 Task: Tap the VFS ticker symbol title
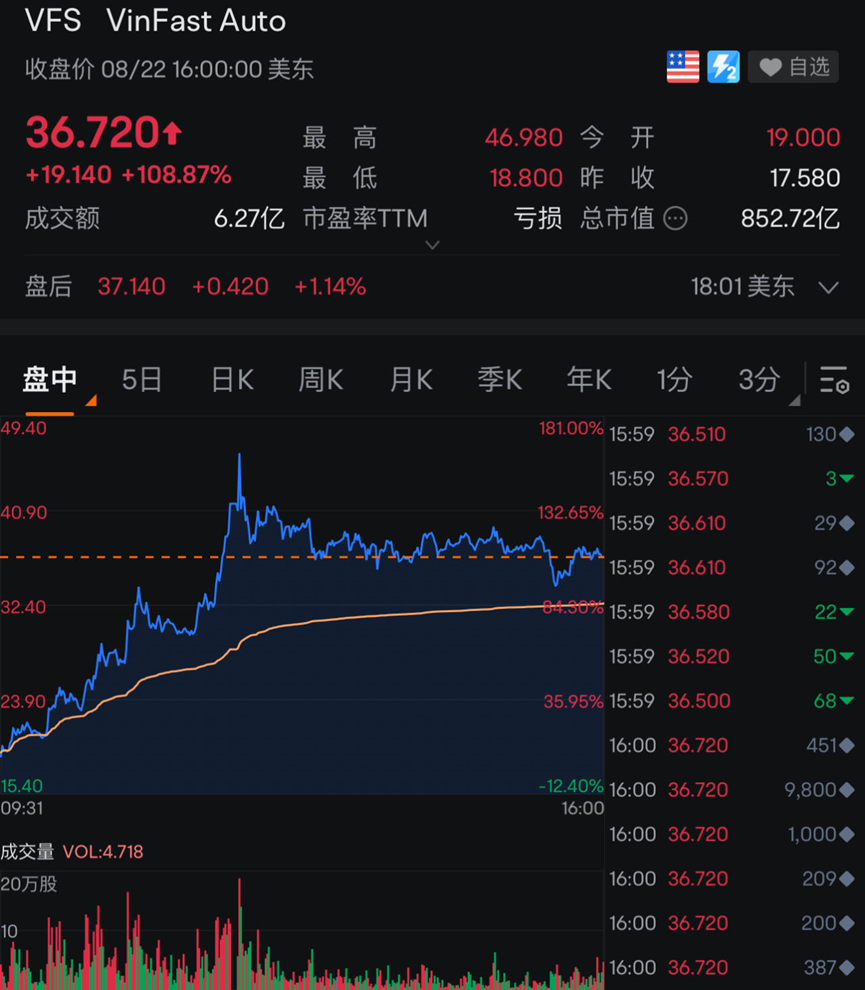pyautogui.click(x=53, y=21)
